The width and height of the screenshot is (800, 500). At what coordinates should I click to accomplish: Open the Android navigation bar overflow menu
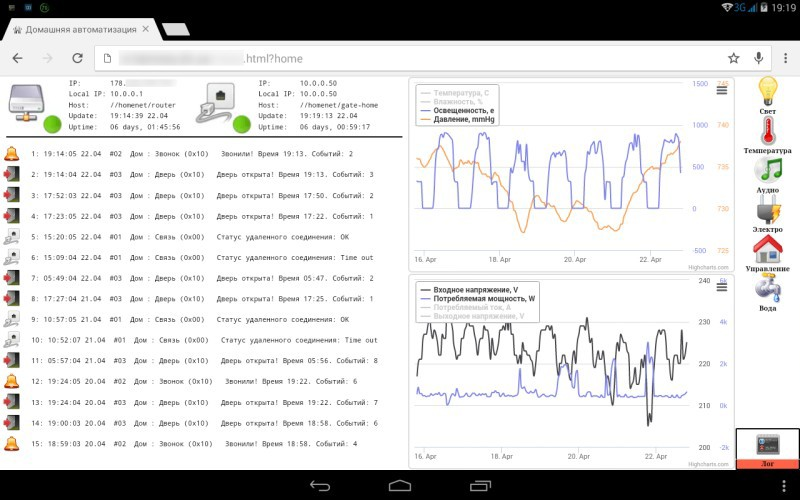[x=785, y=486]
